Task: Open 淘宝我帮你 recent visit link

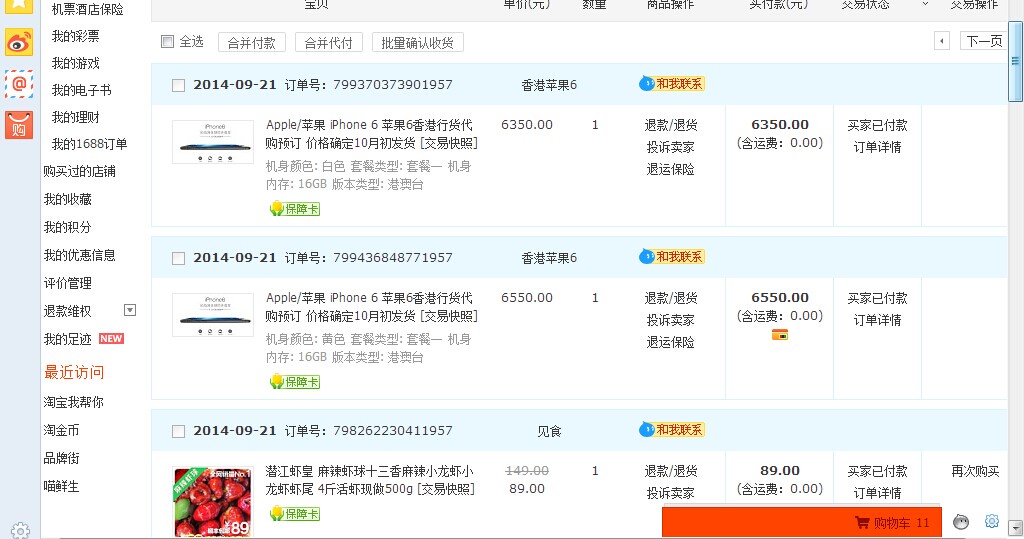Action: click(x=73, y=402)
